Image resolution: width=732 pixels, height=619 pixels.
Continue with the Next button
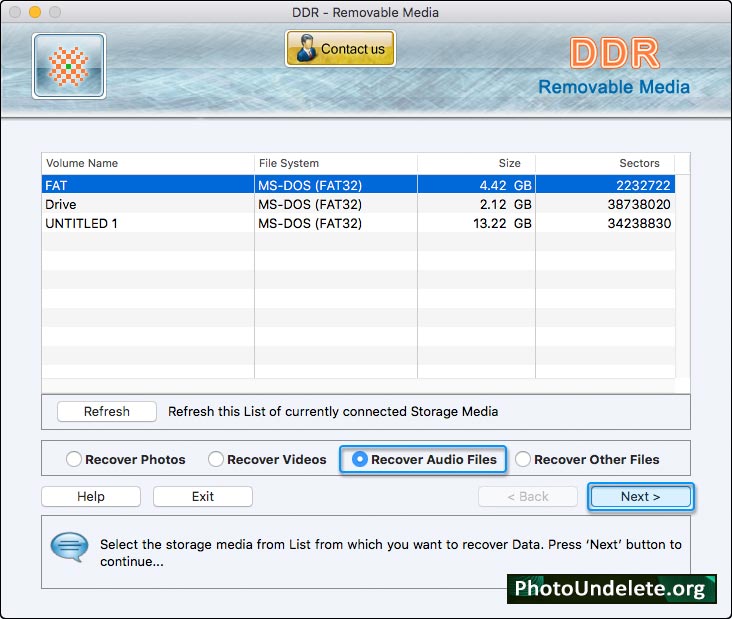pyautogui.click(x=640, y=496)
